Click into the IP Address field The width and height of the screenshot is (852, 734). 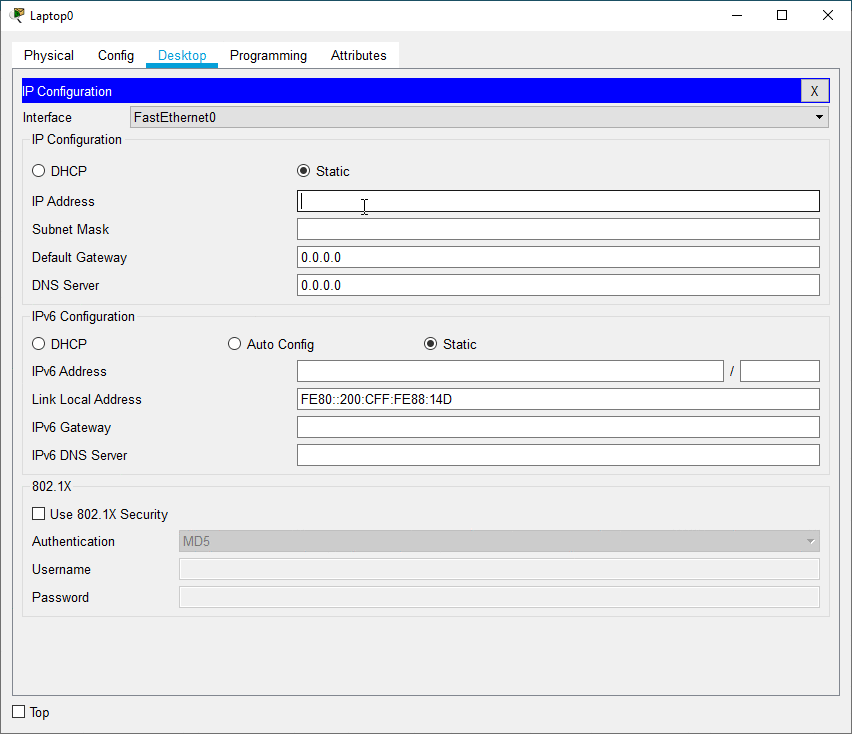click(558, 201)
